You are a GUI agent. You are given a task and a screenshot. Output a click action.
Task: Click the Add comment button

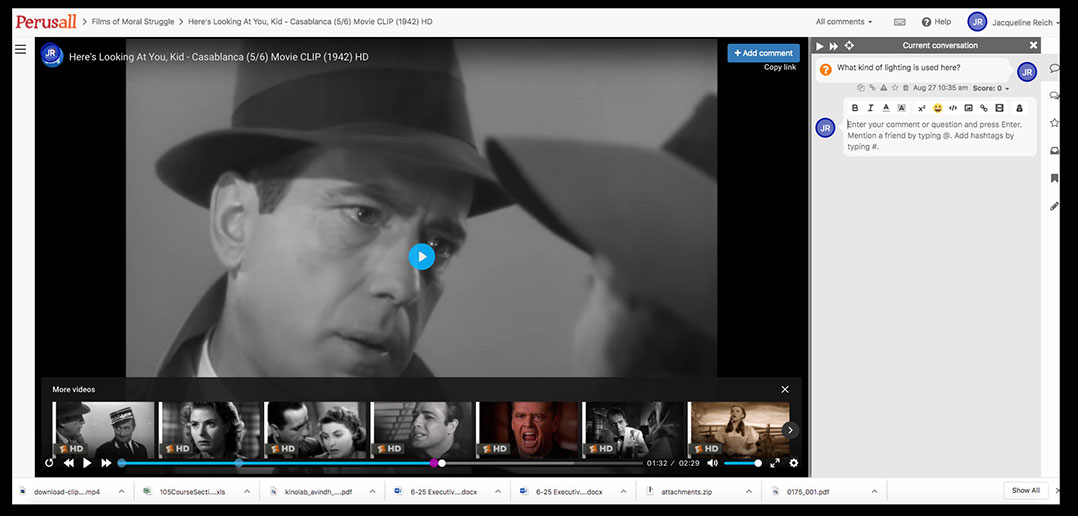pyautogui.click(x=763, y=53)
